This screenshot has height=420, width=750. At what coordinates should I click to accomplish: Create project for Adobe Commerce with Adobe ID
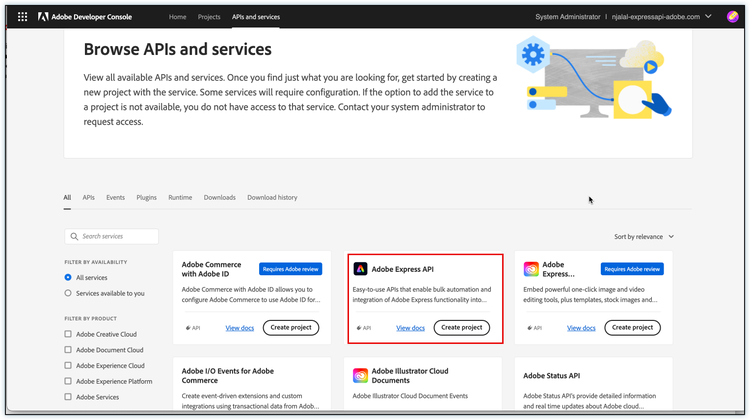(291, 328)
